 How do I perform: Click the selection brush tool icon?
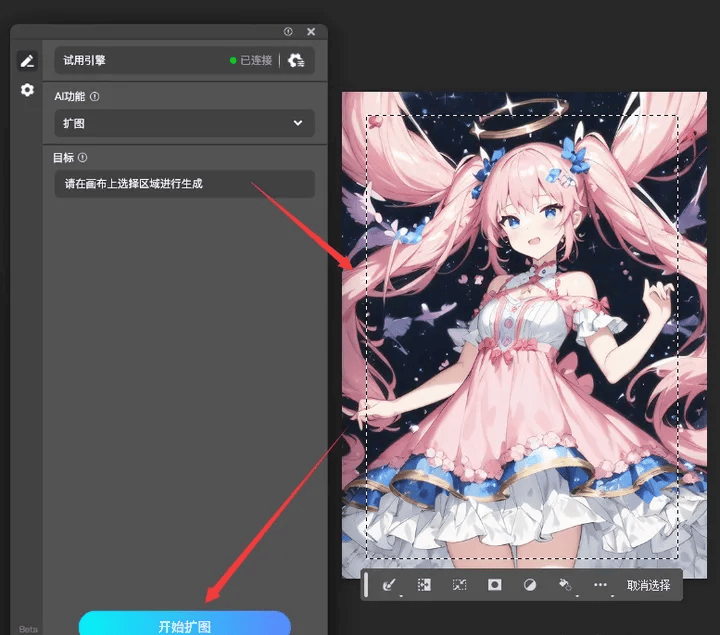[389, 584]
